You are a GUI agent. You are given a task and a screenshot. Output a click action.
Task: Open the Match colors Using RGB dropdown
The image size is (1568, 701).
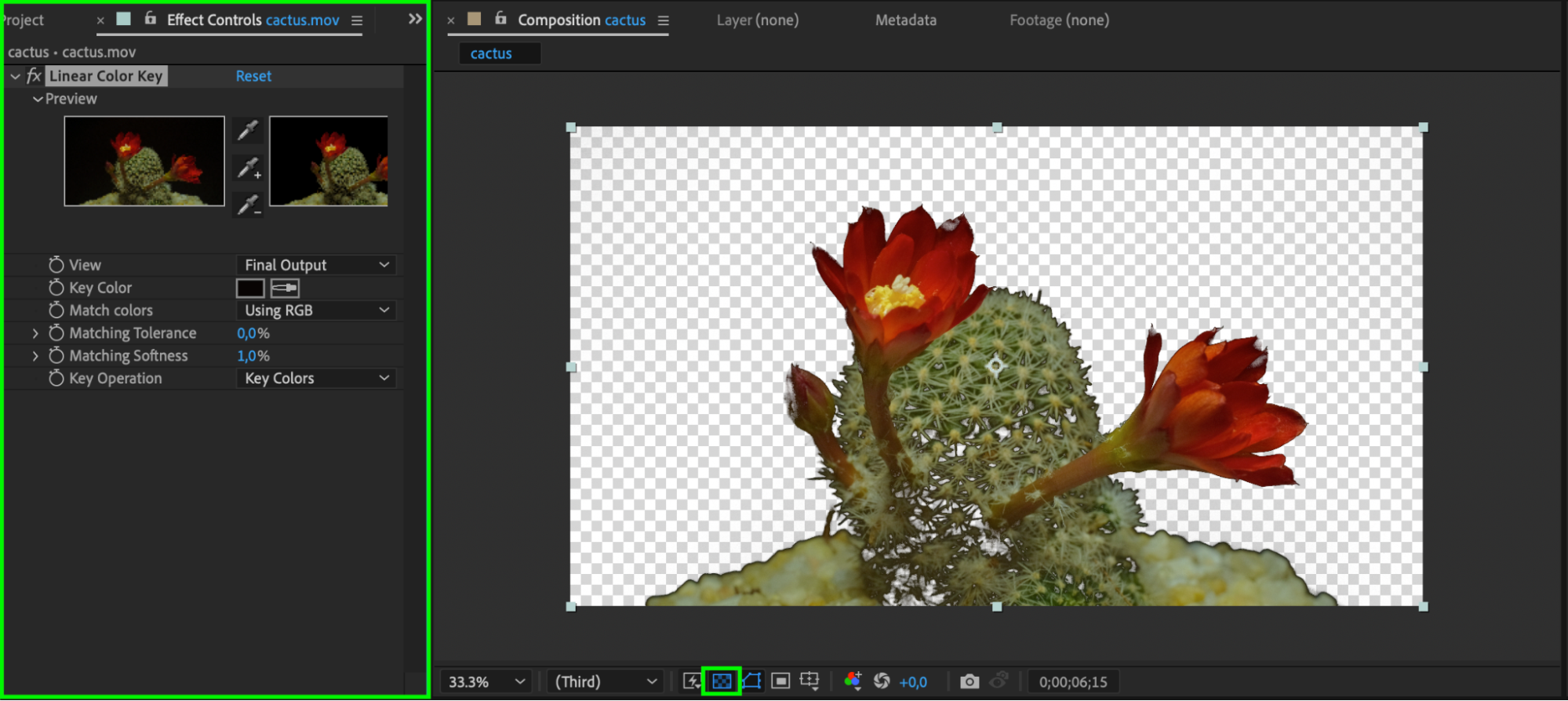pyautogui.click(x=316, y=311)
